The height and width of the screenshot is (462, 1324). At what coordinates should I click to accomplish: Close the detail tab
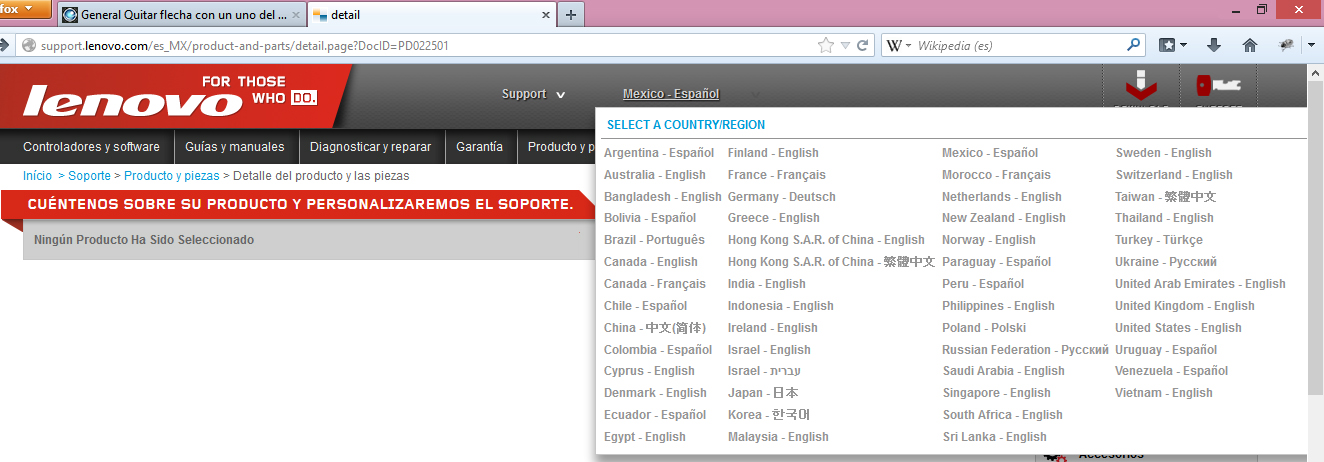pyautogui.click(x=546, y=15)
